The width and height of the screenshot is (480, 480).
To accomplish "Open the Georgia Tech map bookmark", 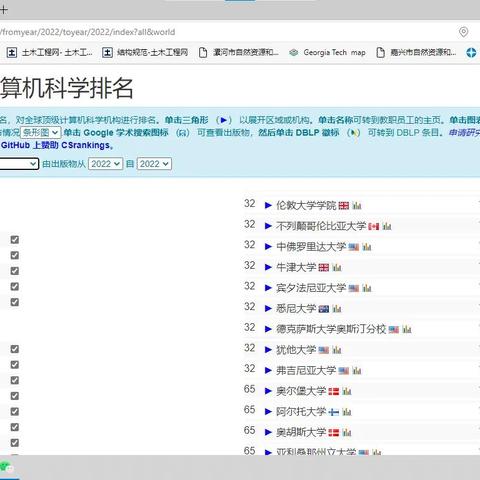I will [328, 53].
